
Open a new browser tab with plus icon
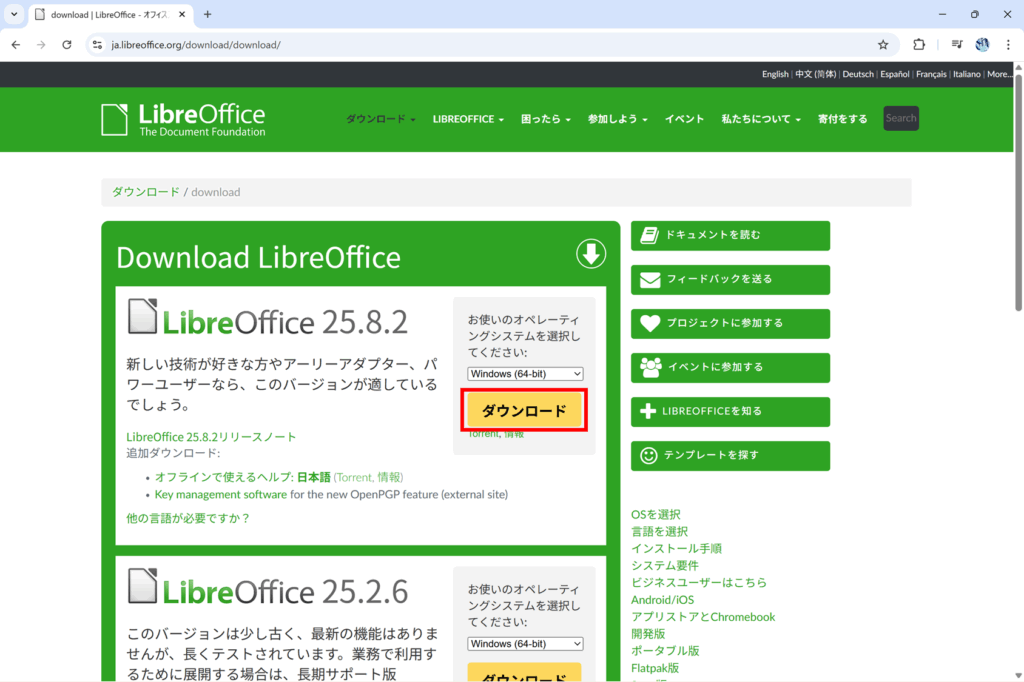tap(208, 15)
